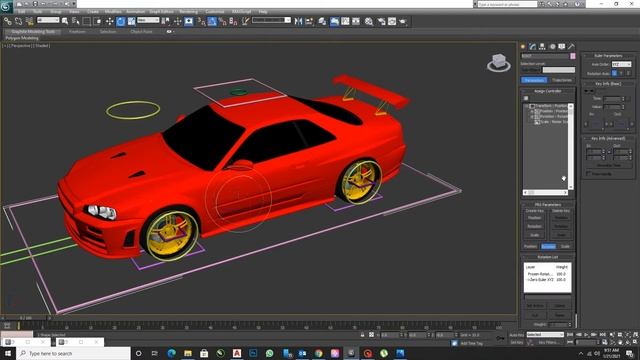The height and width of the screenshot is (360, 640).
Task: Click the Assign Controller icon button
Action: click(x=526, y=98)
